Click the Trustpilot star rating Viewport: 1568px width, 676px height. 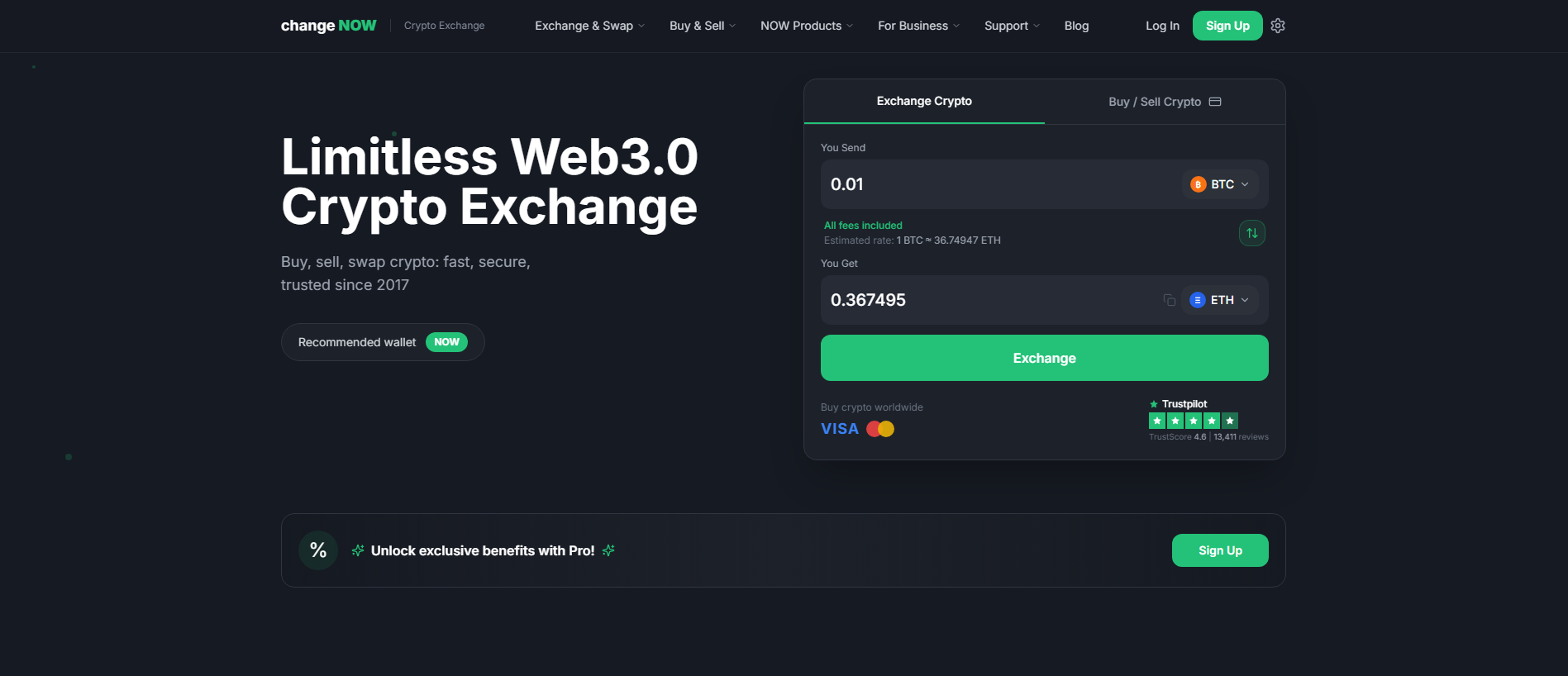[1194, 421]
